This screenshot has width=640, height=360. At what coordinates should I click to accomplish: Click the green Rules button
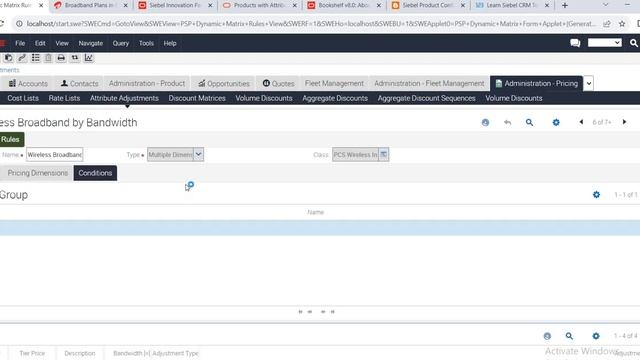click(11, 139)
